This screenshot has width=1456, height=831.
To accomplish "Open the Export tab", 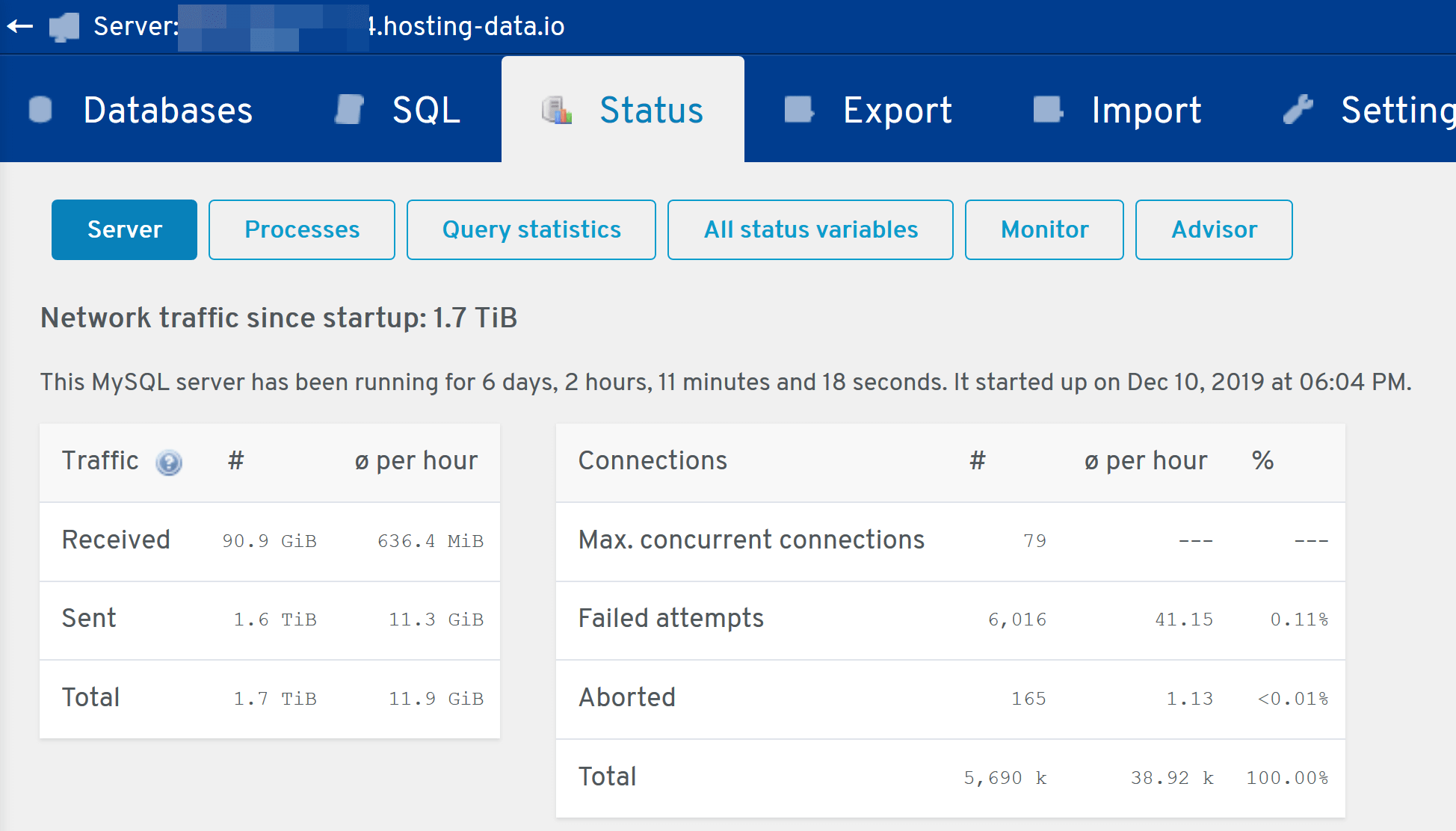I will 868,110.
